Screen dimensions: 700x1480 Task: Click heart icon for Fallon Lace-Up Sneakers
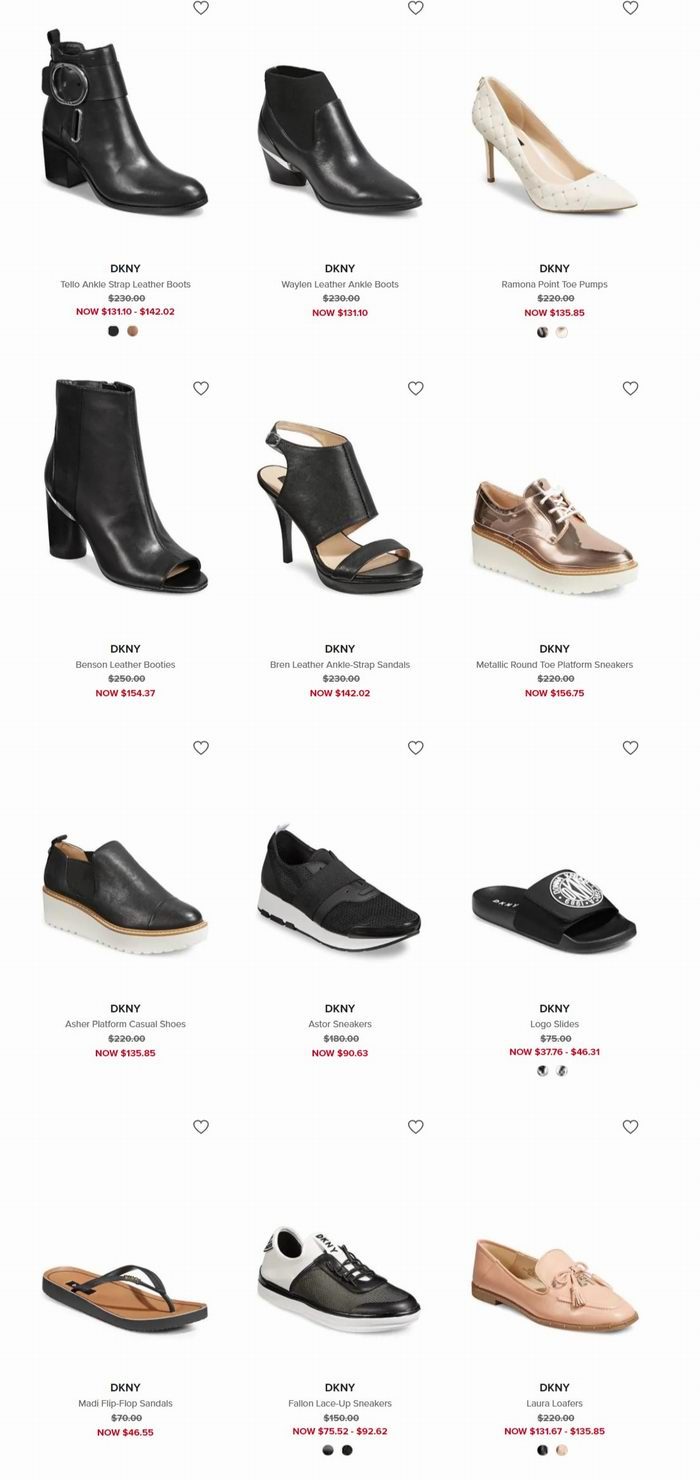(x=416, y=1126)
